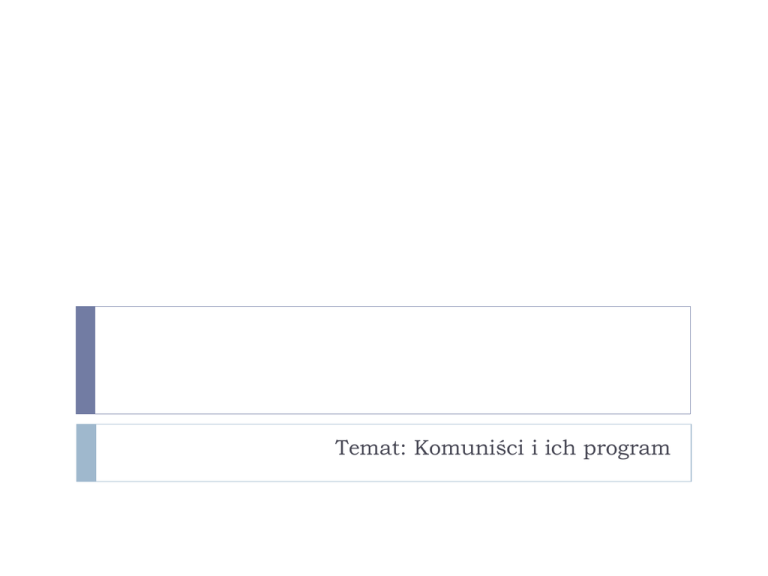This screenshot has width=768, height=576.
Task: Click the gap between title and subtitle boxes
Action: pyautogui.click(x=384, y=419)
